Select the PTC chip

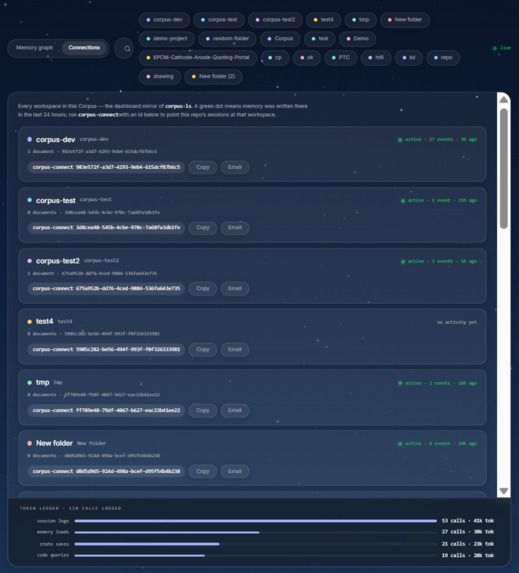pyautogui.click(x=341, y=58)
